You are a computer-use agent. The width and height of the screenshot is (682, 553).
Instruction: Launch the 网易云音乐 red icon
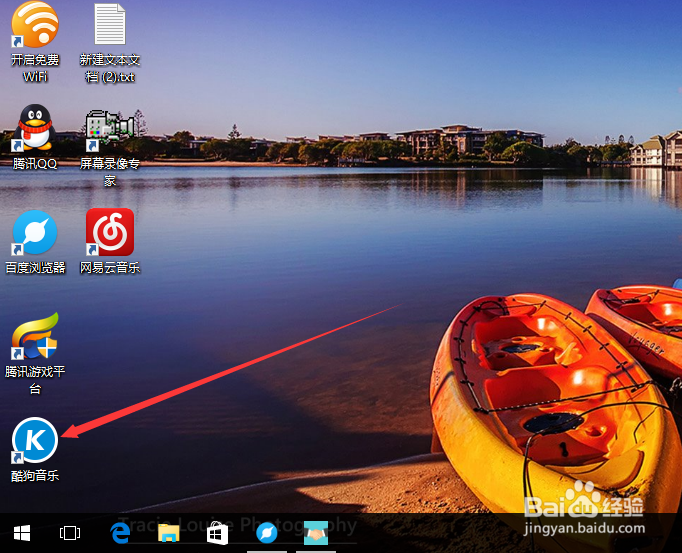[x=110, y=232]
